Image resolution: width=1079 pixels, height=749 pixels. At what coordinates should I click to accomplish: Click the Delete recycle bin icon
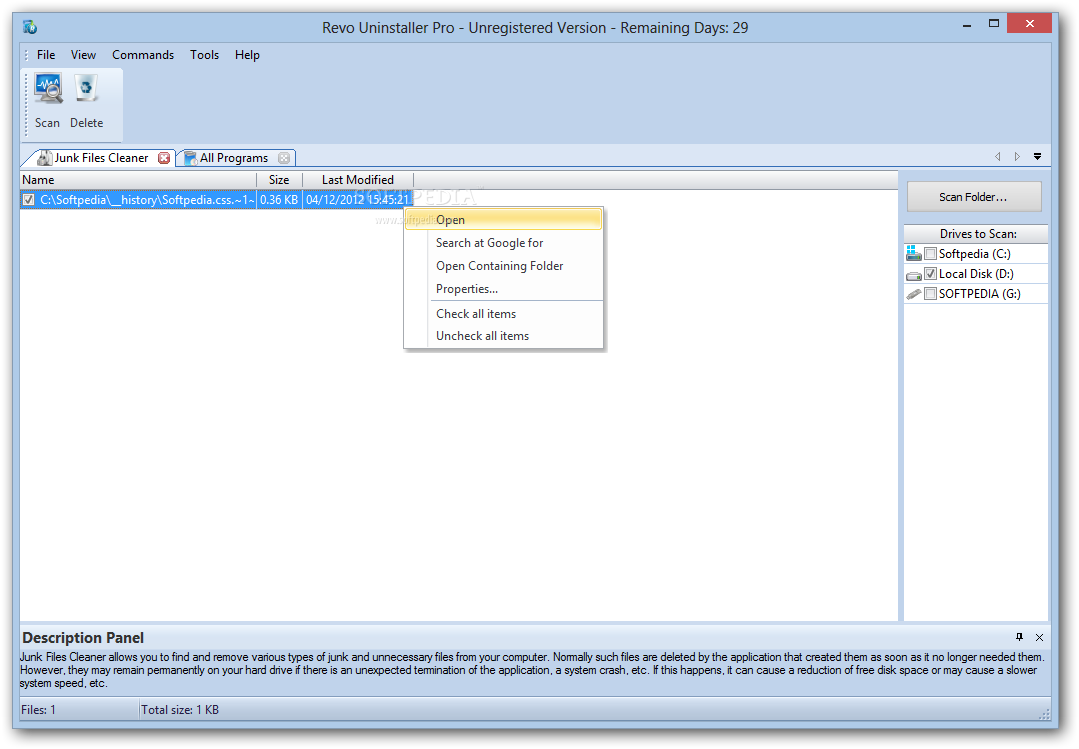tap(86, 88)
